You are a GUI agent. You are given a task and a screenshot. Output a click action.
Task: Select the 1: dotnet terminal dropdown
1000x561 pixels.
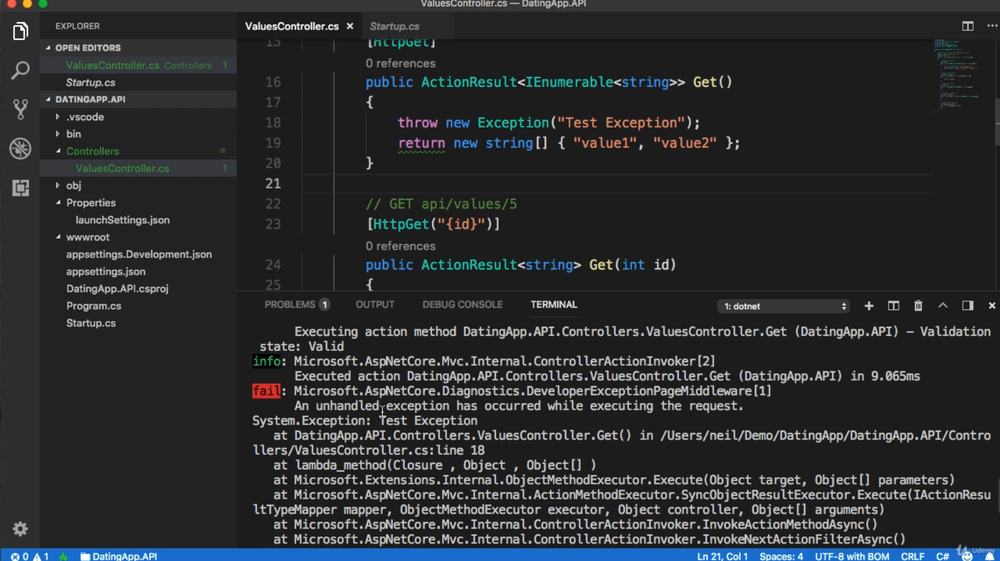(784, 306)
